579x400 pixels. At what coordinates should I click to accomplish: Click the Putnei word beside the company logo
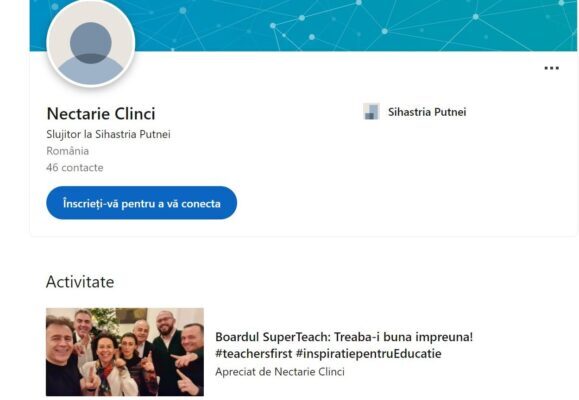click(x=450, y=112)
